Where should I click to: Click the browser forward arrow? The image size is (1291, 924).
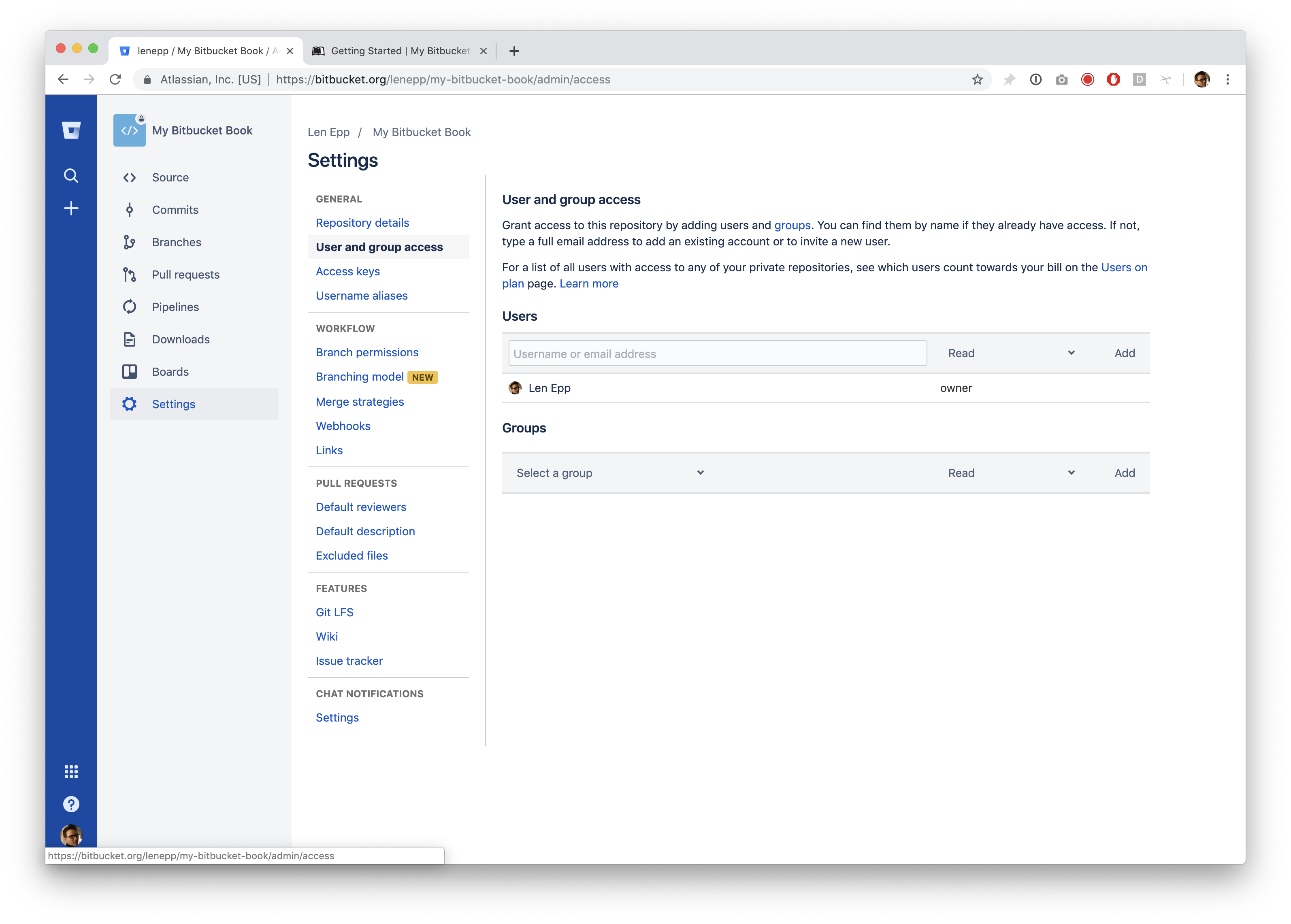(x=89, y=80)
